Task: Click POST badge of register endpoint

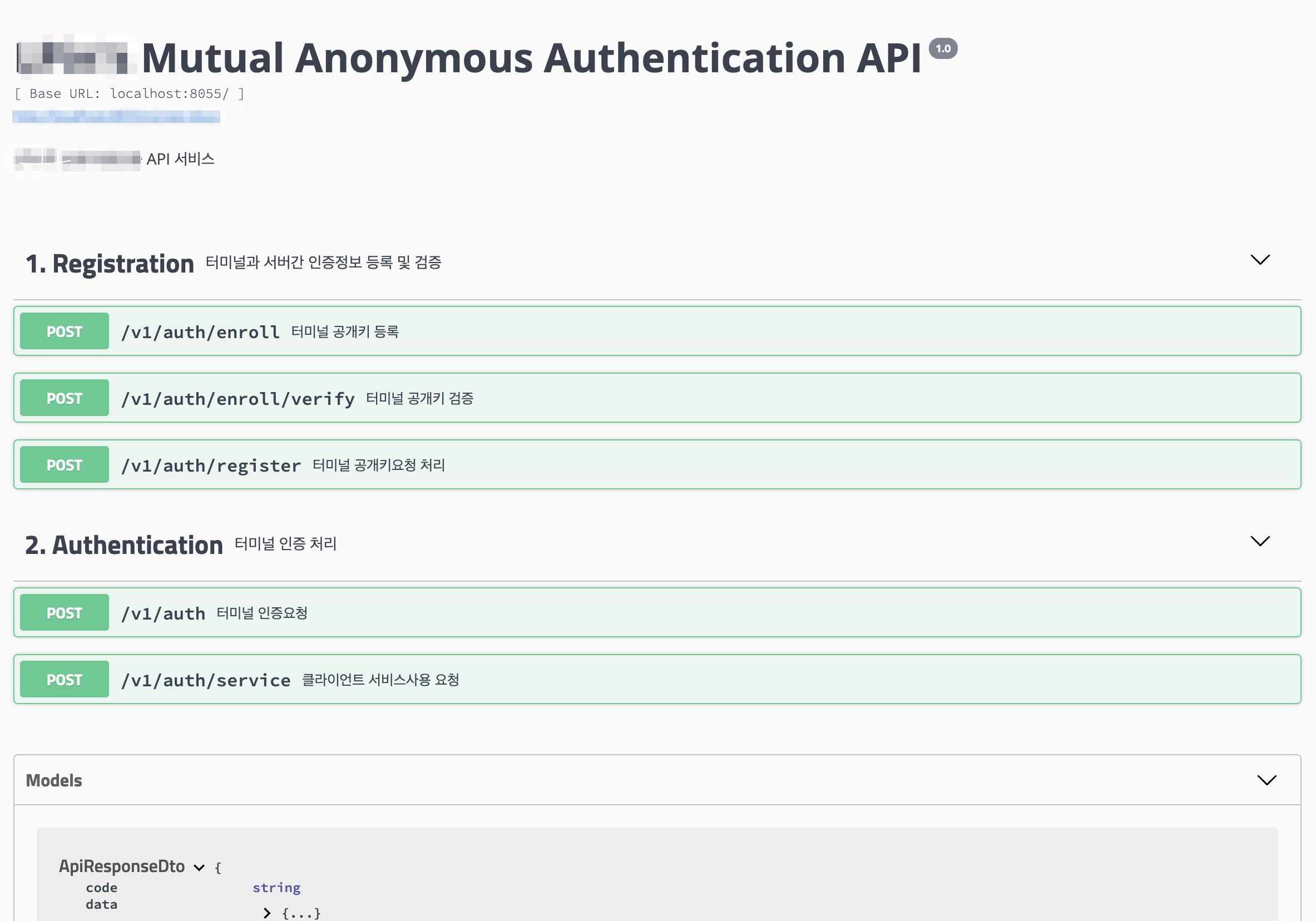Action: point(64,465)
